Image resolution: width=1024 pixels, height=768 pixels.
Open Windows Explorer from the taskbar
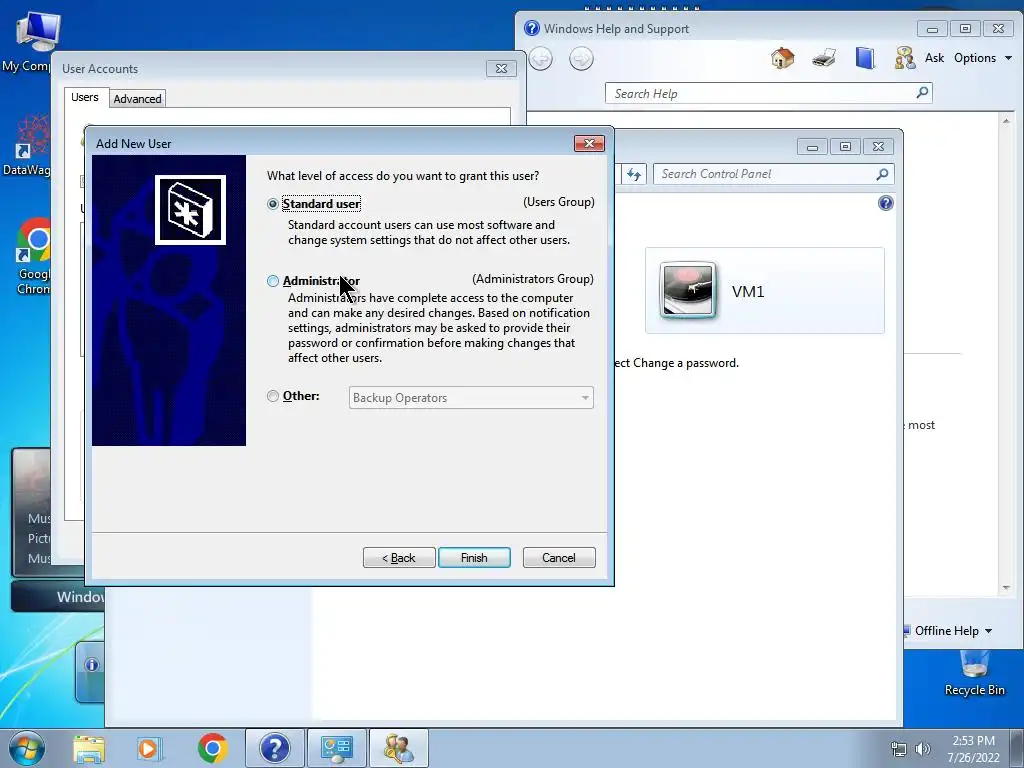click(x=89, y=749)
